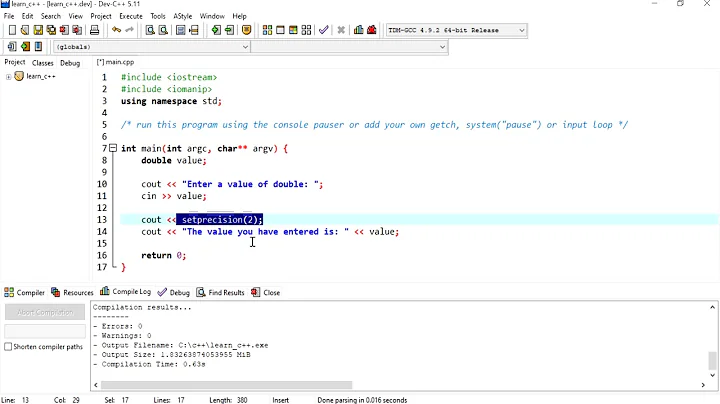Click the Undo arrow icon
This screenshot has height=404, width=720.
click(116, 30)
